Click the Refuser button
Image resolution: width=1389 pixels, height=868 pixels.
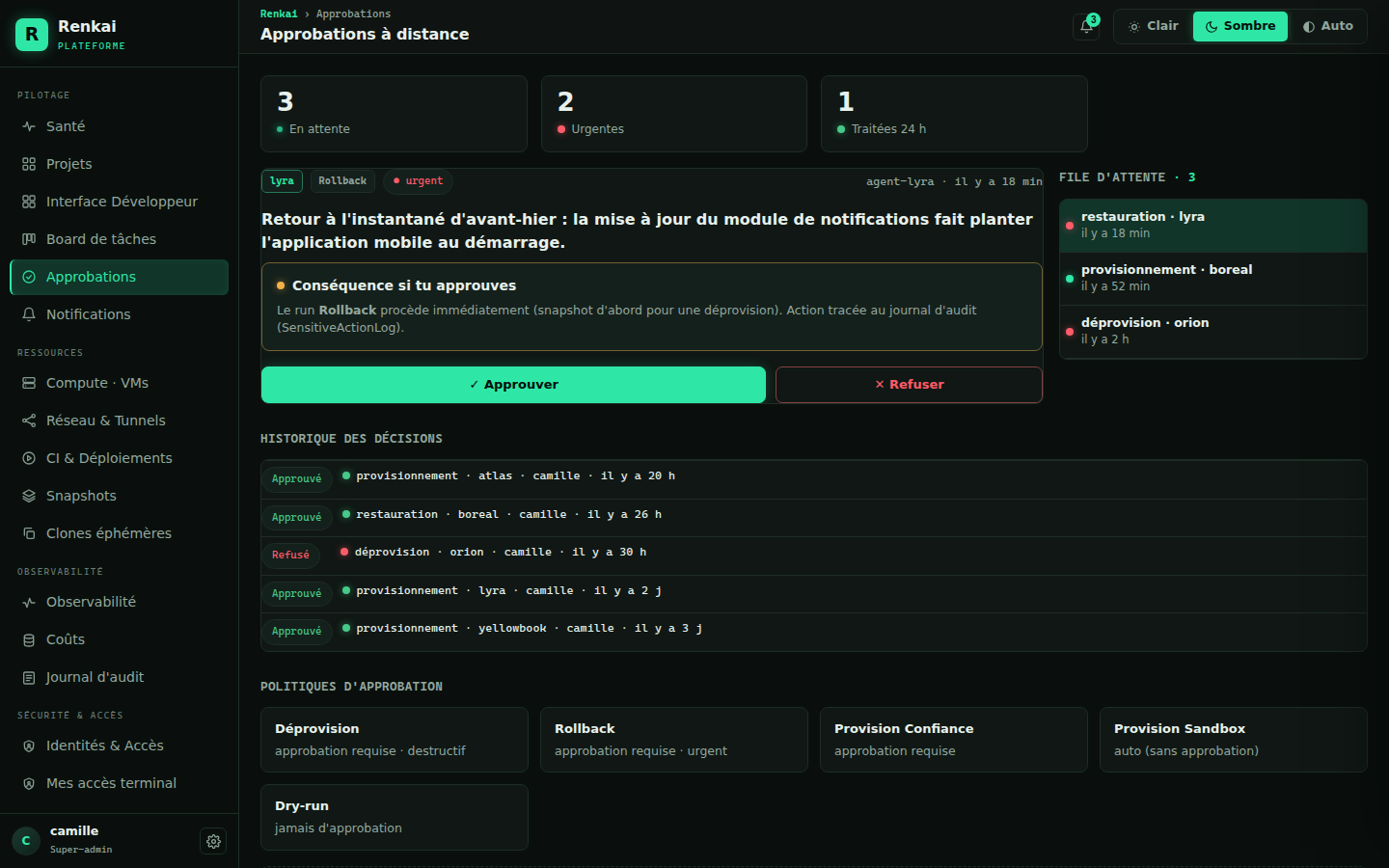(909, 385)
